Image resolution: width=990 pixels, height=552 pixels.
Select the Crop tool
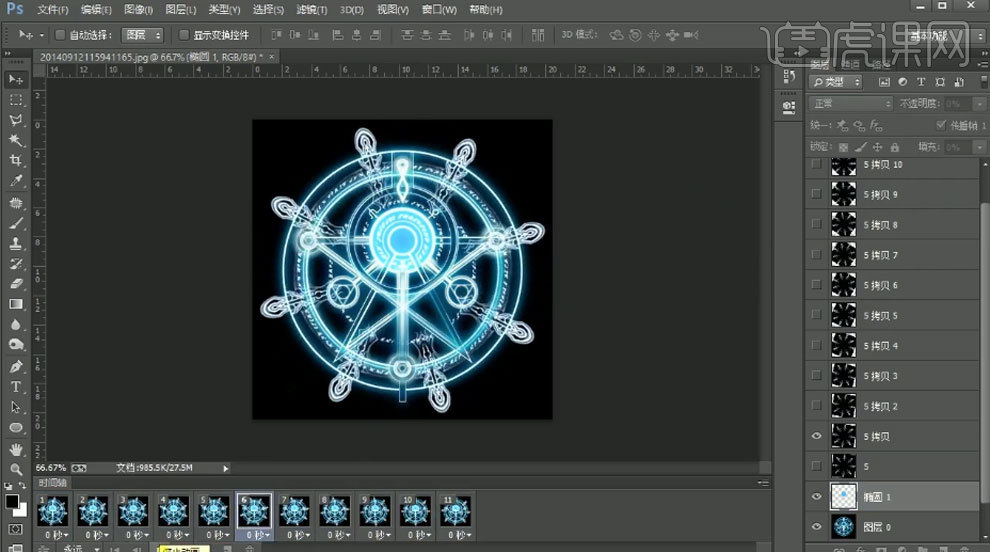(x=16, y=161)
